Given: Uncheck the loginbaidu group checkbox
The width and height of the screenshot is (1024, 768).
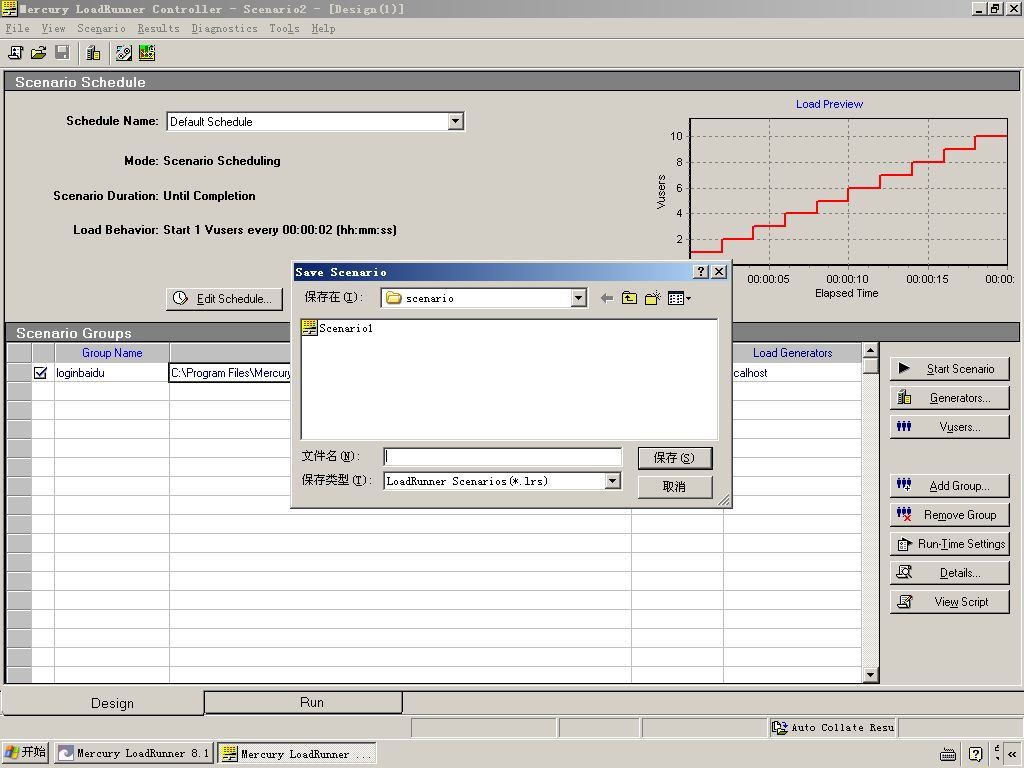Looking at the screenshot, I should (41, 373).
